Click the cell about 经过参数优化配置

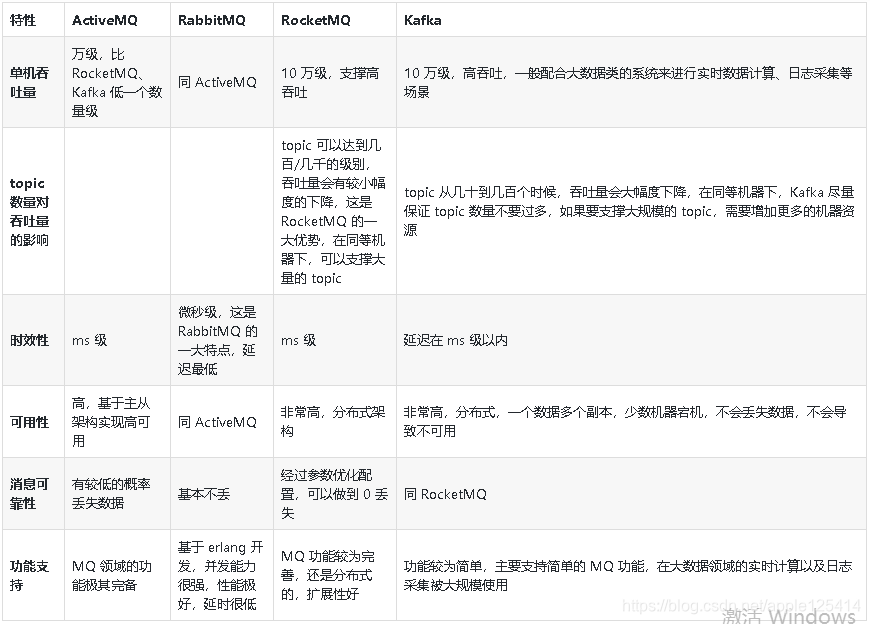coord(334,494)
